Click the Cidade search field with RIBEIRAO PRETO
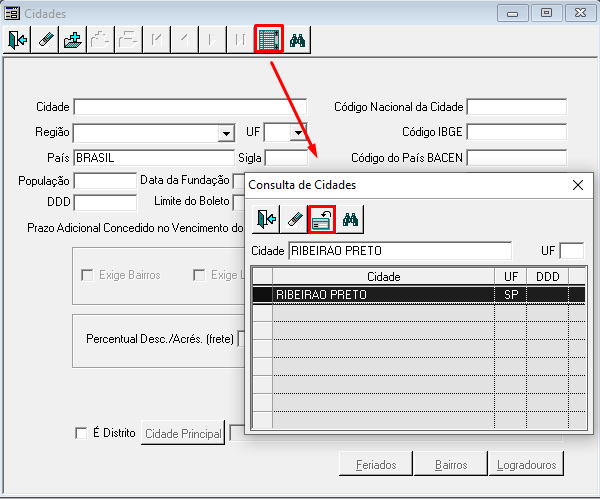Viewport: 600px width, 499px height. pos(400,251)
